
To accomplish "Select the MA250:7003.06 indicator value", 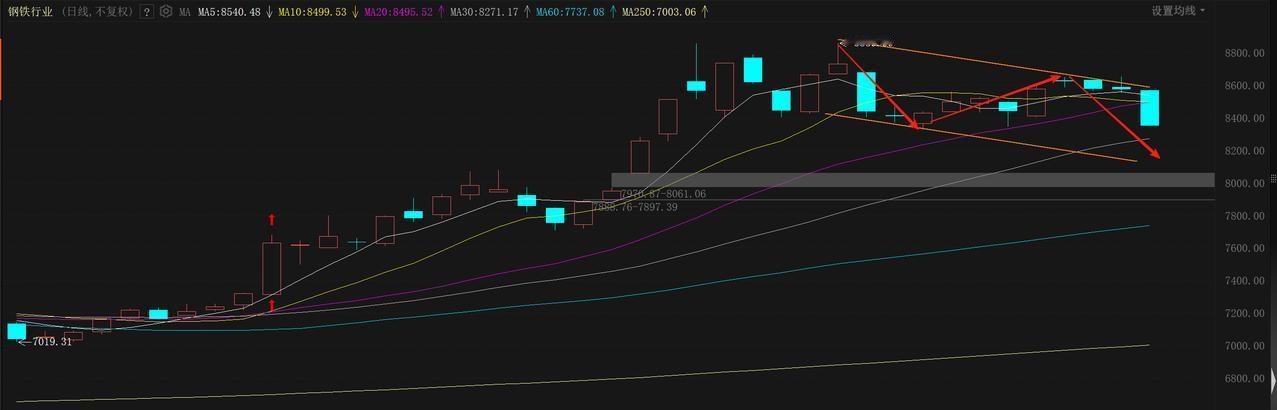I will point(659,12).
